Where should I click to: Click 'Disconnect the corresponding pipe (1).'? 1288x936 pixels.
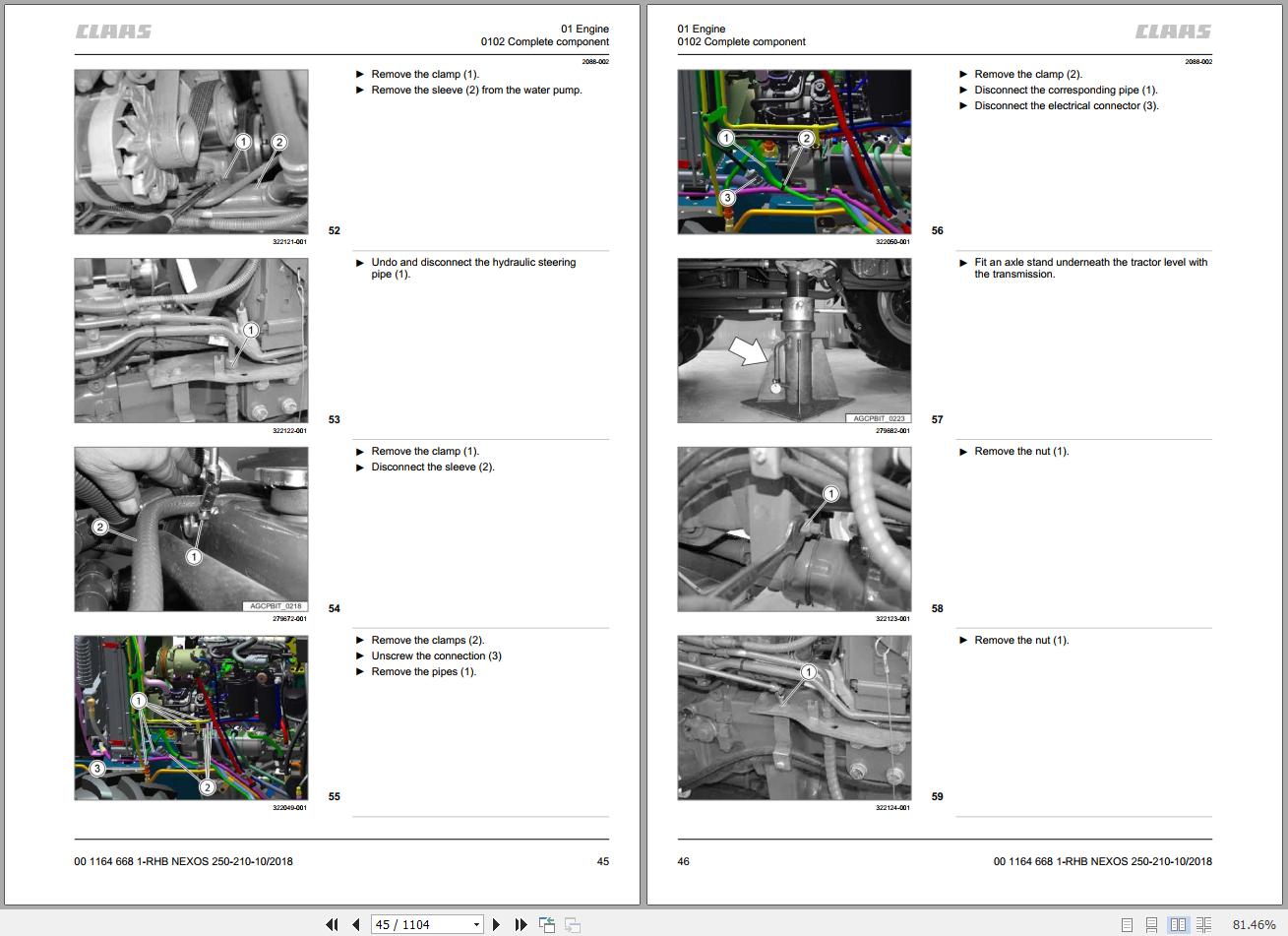pyautogui.click(x=1067, y=90)
